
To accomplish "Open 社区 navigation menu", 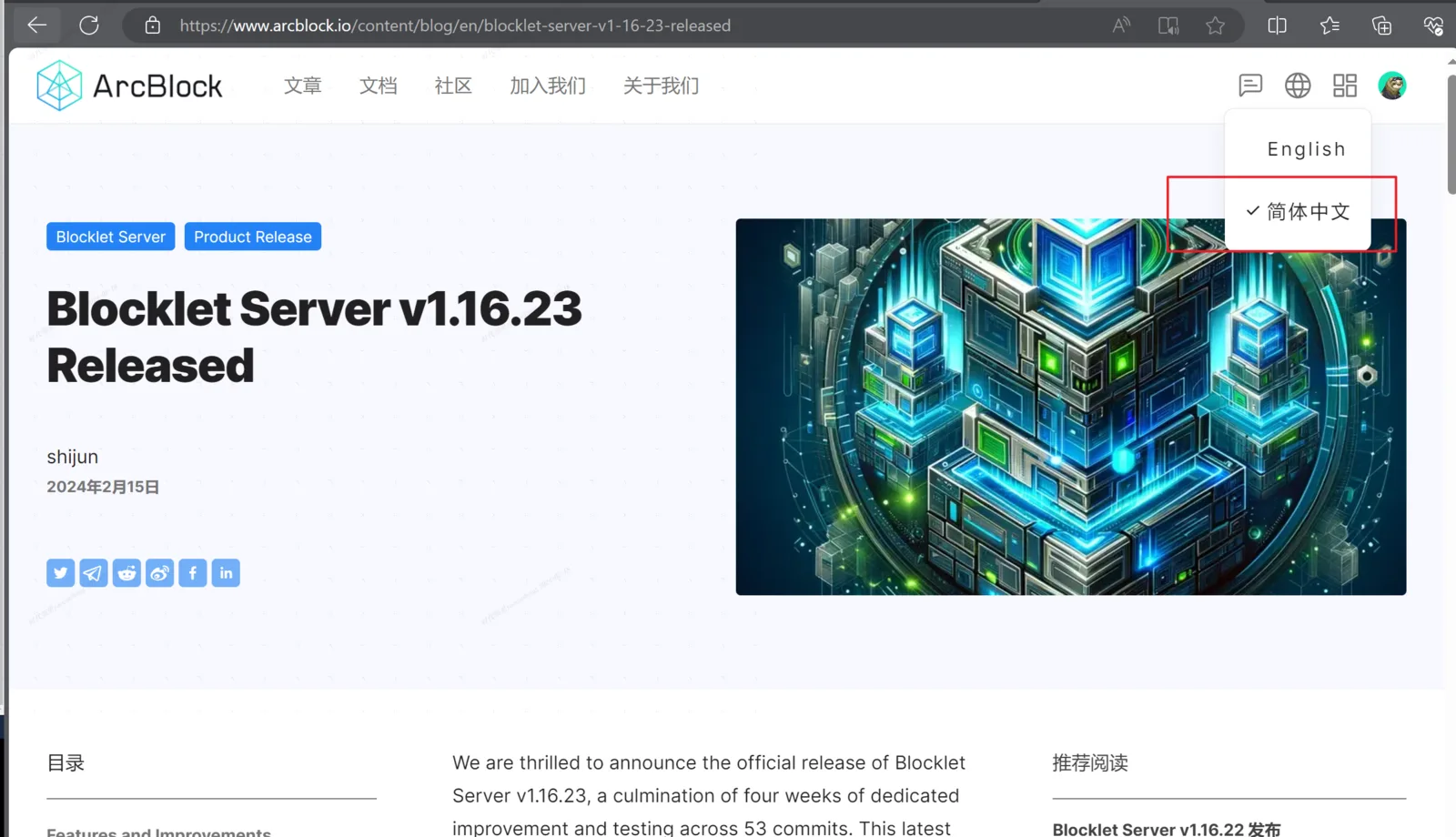I will [453, 86].
